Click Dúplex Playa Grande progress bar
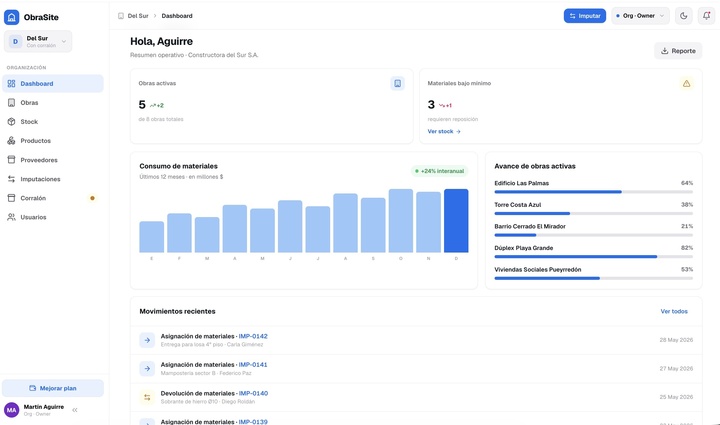720x425 pixels. coord(593,257)
